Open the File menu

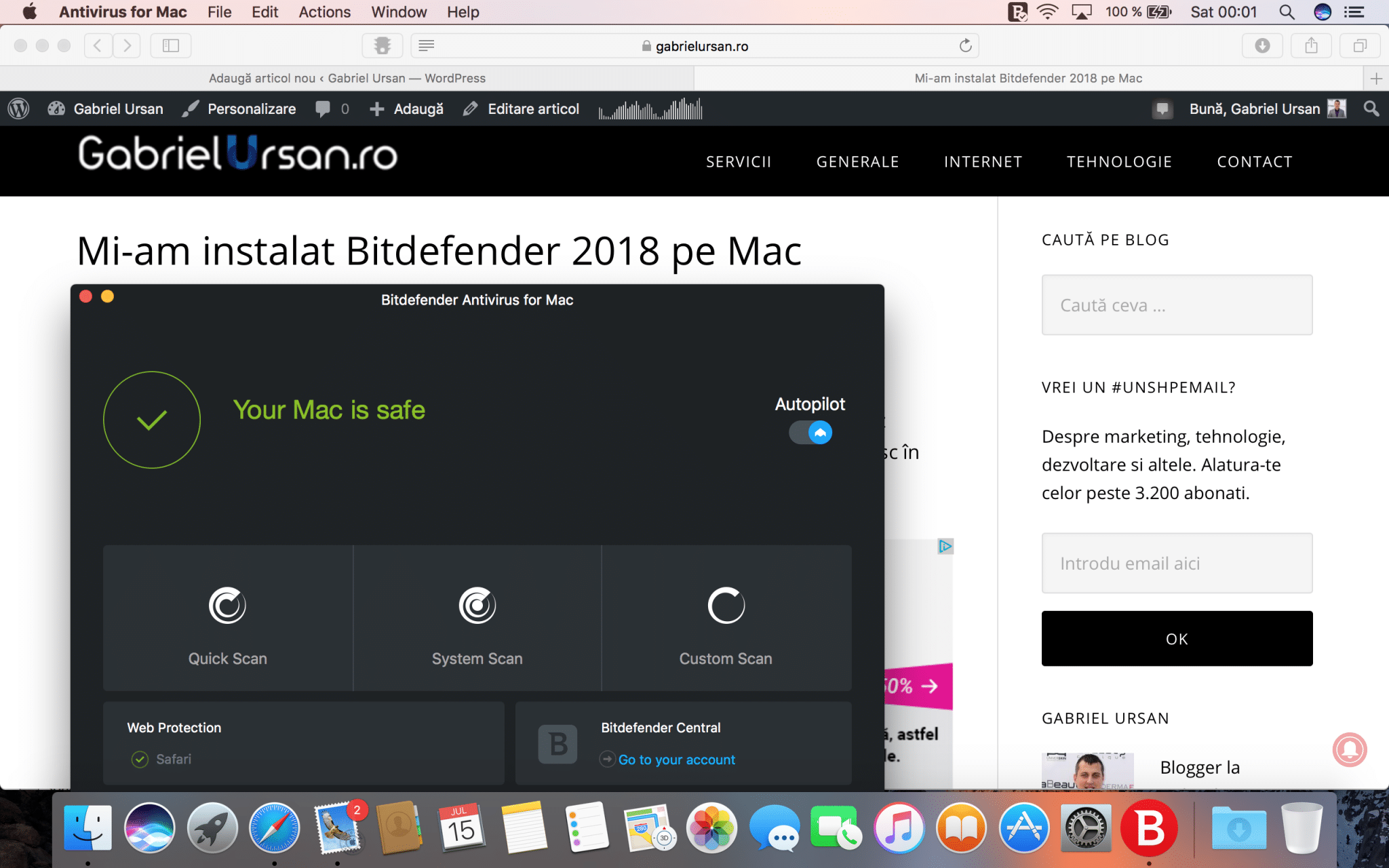pyautogui.click(x=219, y=12)
